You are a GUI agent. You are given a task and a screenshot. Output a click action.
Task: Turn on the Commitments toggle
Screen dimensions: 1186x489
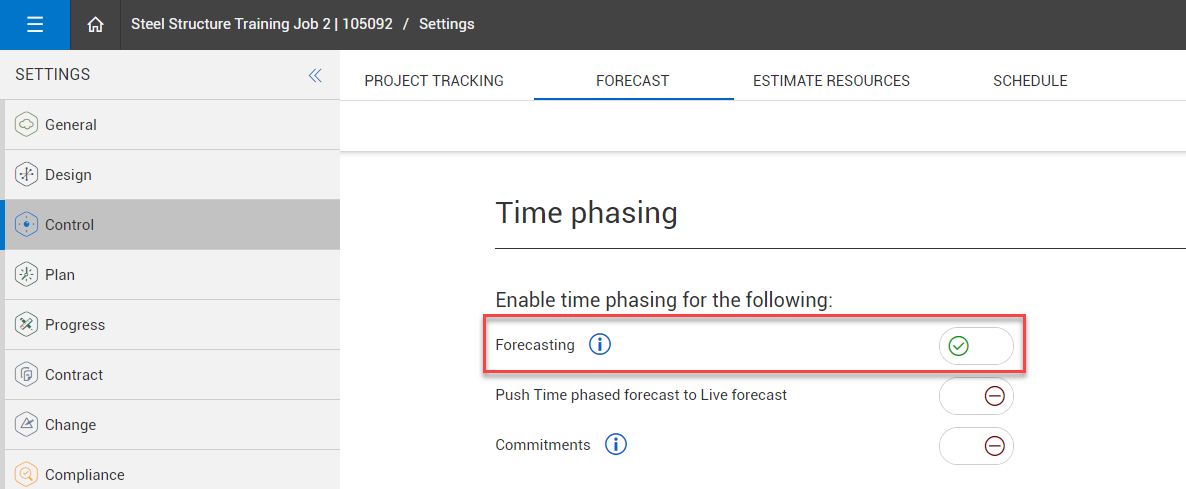pos(975,446)
